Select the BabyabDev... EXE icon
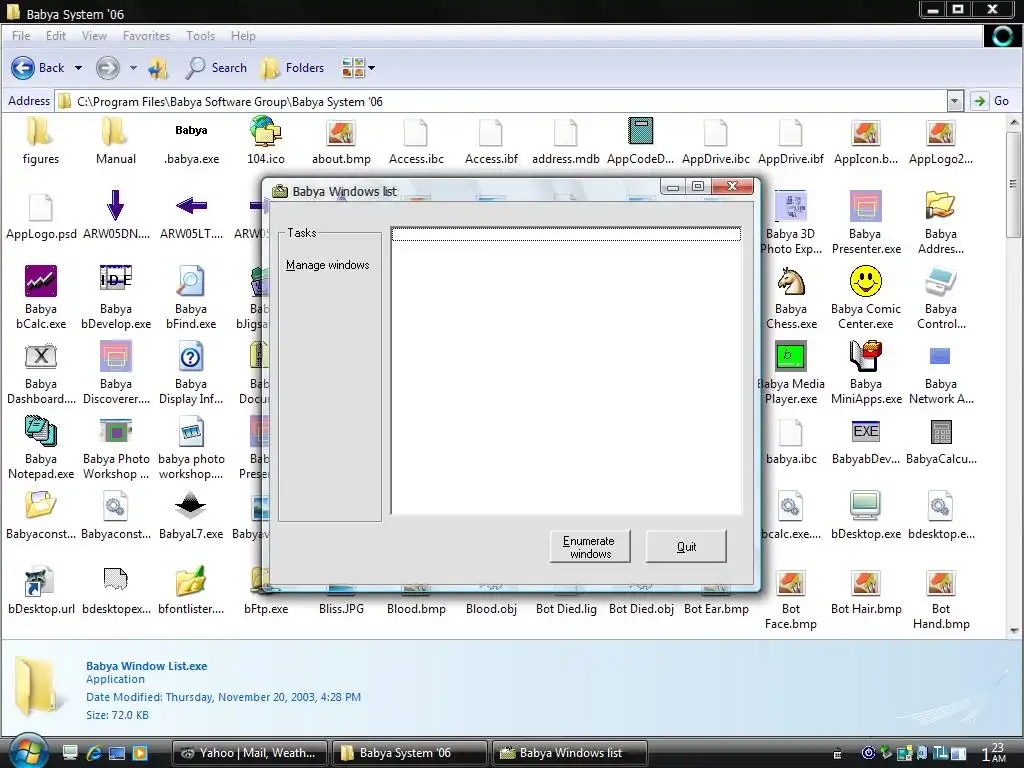The height and width of the screenshot is (768, 1024). (866, 431)
